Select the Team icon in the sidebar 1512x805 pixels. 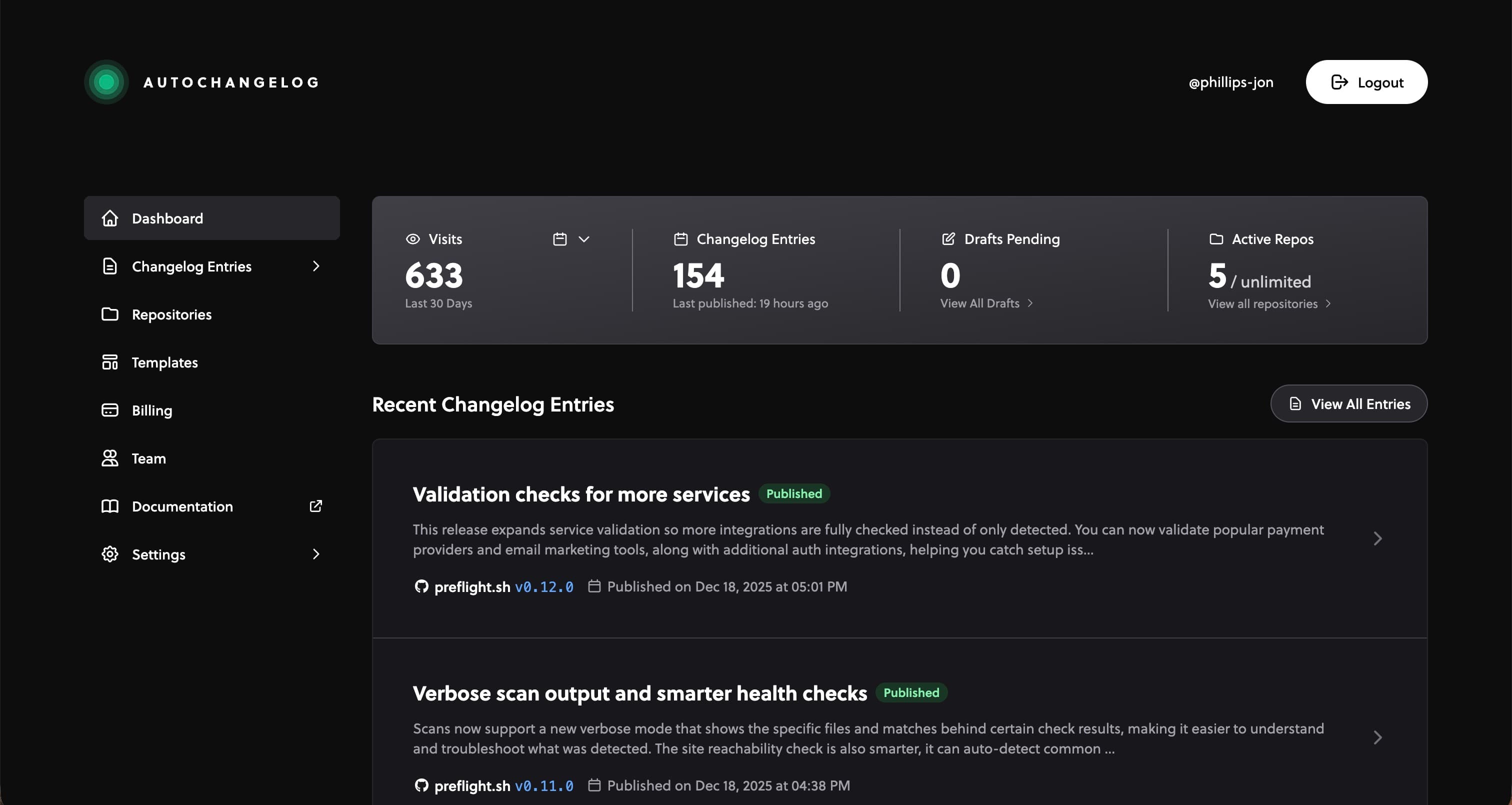coord(110,458)
